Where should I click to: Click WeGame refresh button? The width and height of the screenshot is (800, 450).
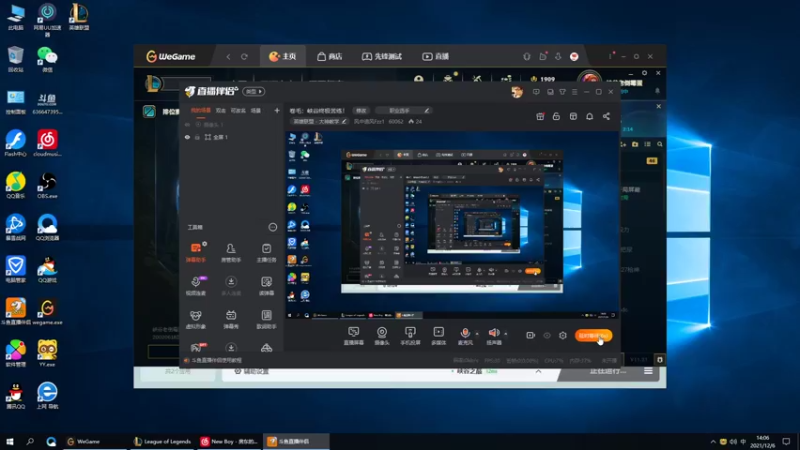pos(244,57)
